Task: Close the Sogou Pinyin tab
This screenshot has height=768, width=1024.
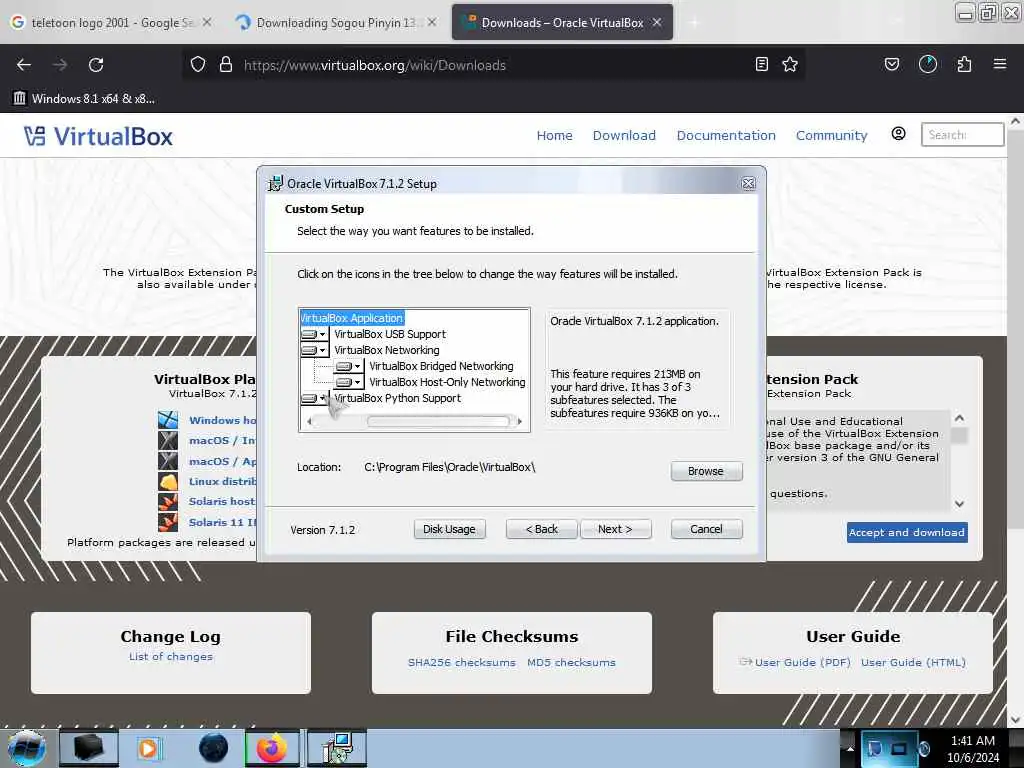Action: click(432, 22)
